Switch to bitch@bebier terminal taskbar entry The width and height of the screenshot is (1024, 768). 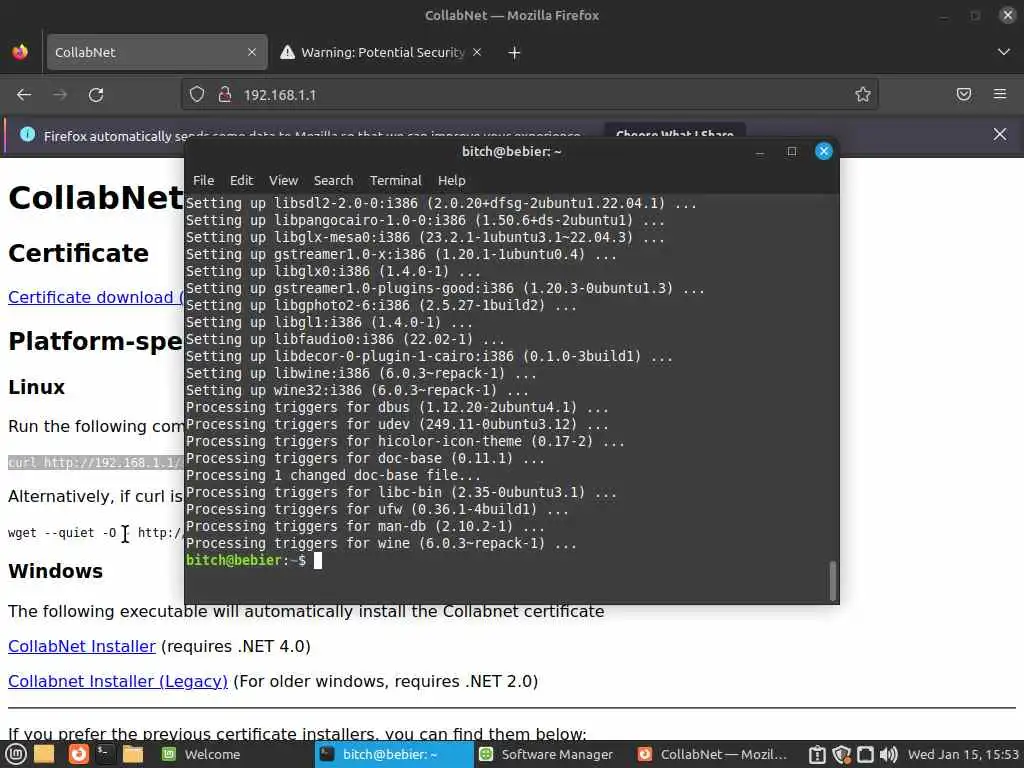click(x=394, y=754)
